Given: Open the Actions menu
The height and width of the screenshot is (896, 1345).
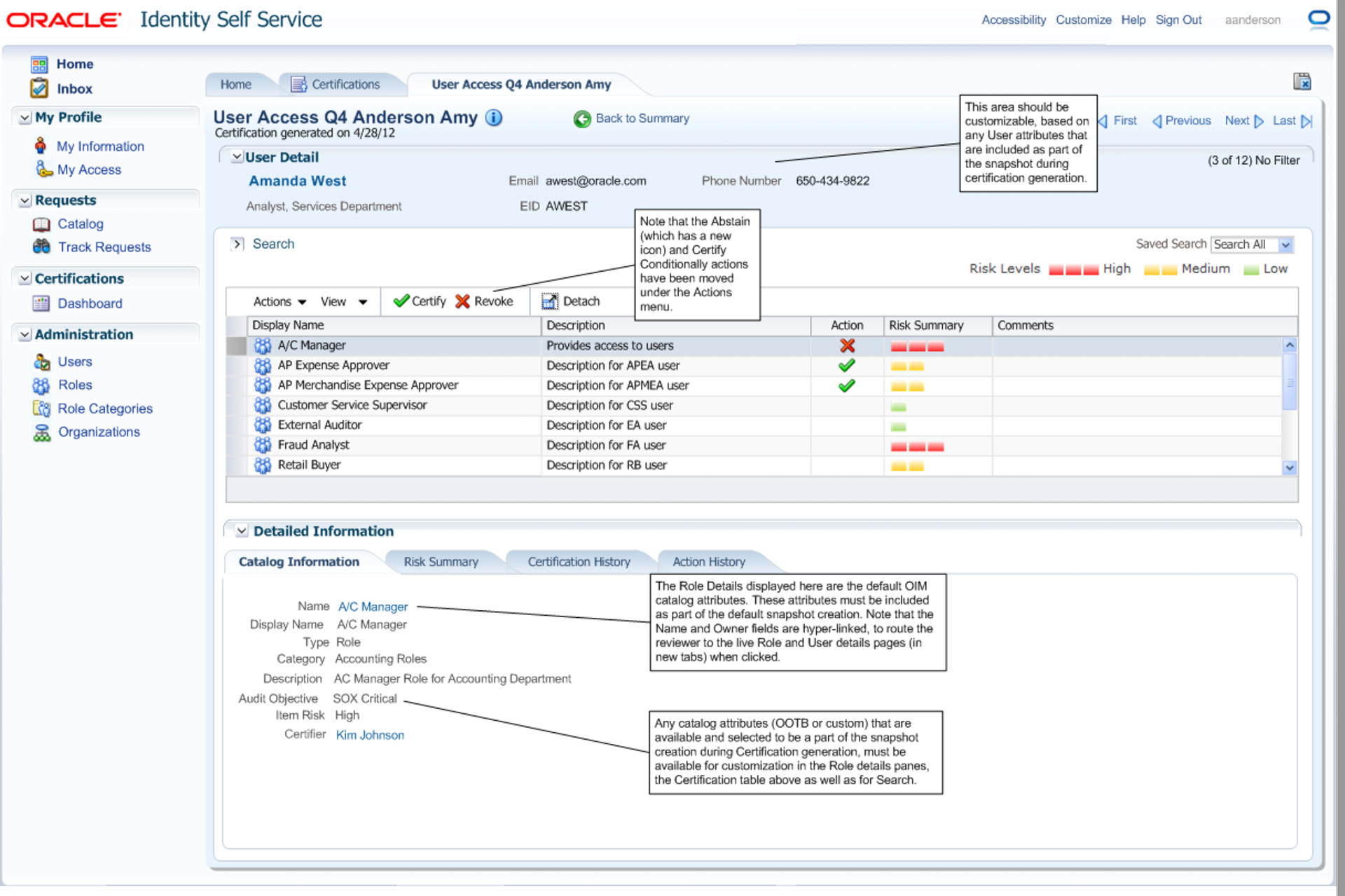Looking at the screenshot, I should tap(280, 301).
